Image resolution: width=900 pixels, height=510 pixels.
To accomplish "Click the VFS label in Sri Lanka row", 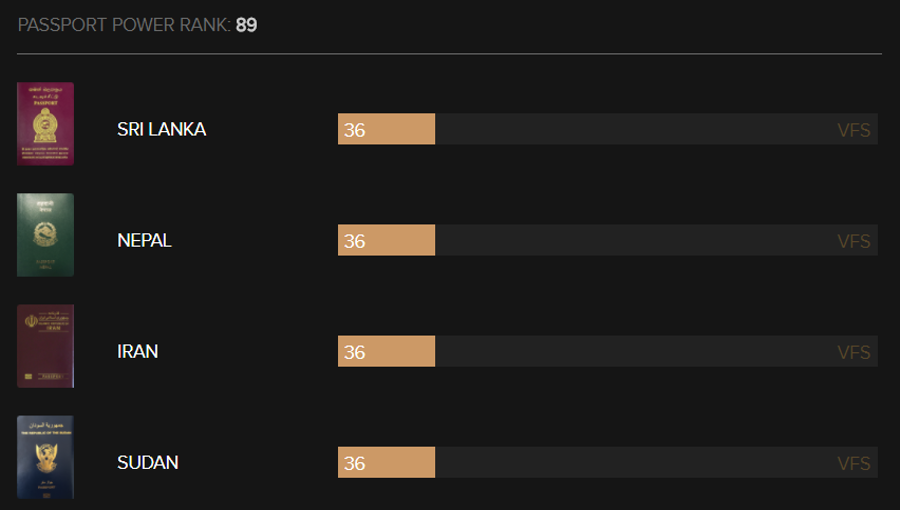I will click(854, 130).
